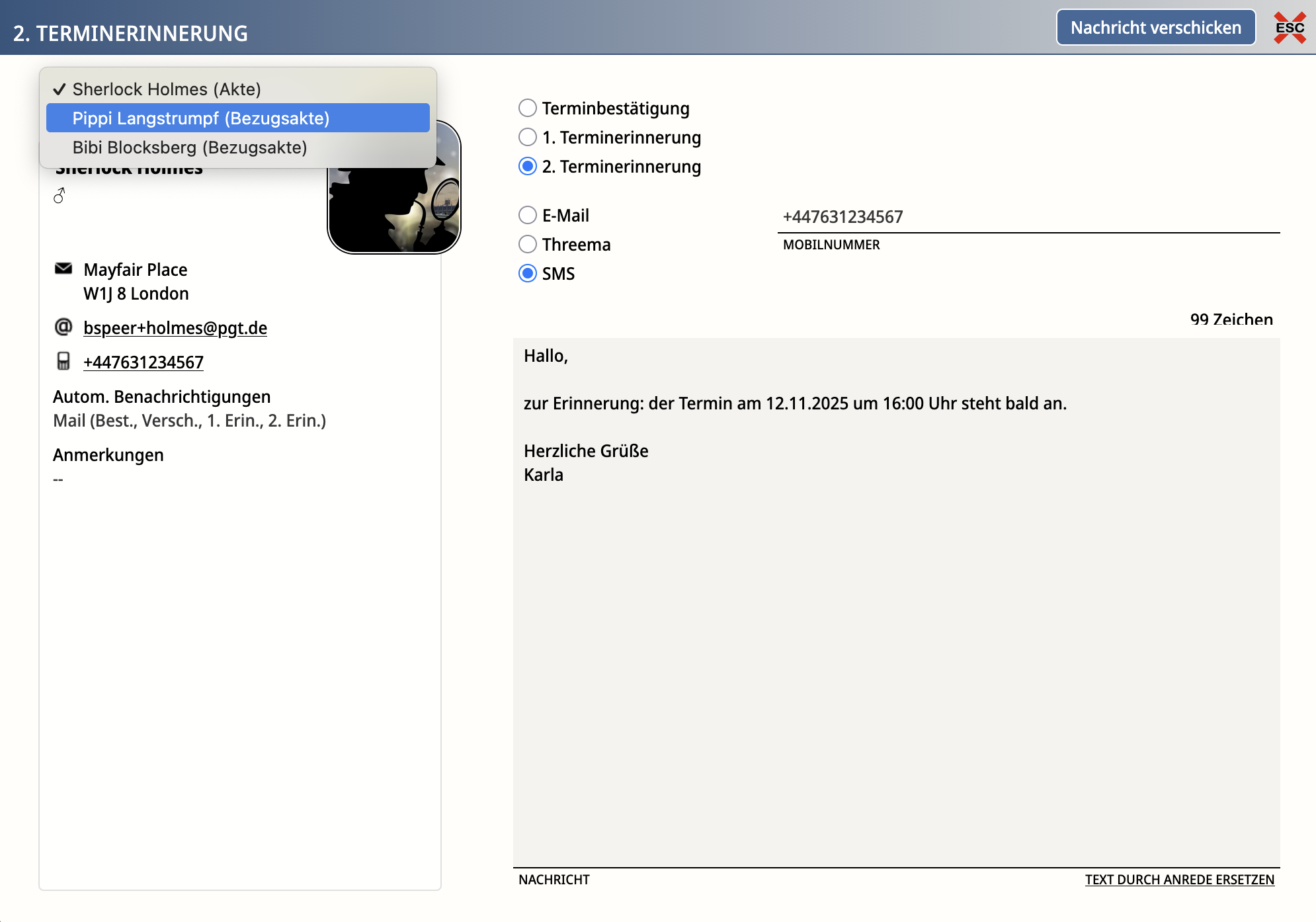
Task: Close dialog with red ESC icon
Action: (x=1290, y=28)
